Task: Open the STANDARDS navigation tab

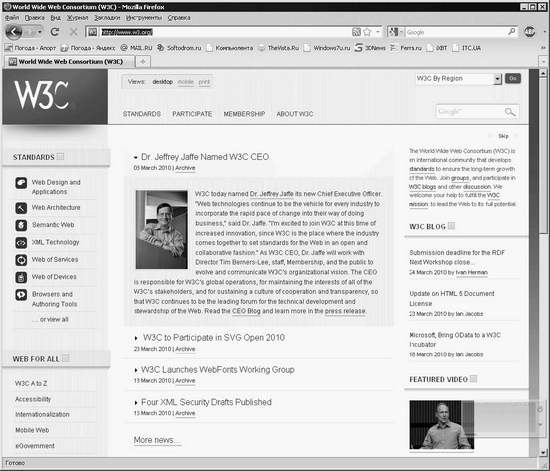Action: pyautogui.click(x=142, y=114)
